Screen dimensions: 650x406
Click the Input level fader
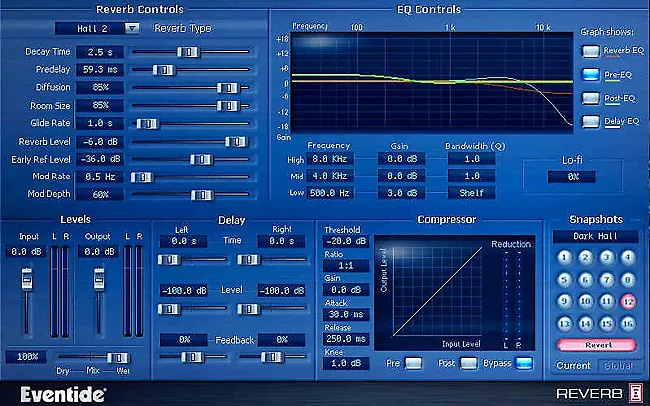pos(27,279)
